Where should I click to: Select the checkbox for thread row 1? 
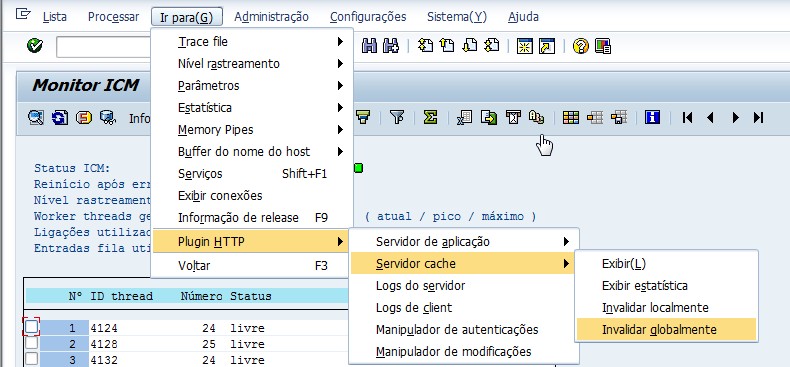click(x=31, y=327)
